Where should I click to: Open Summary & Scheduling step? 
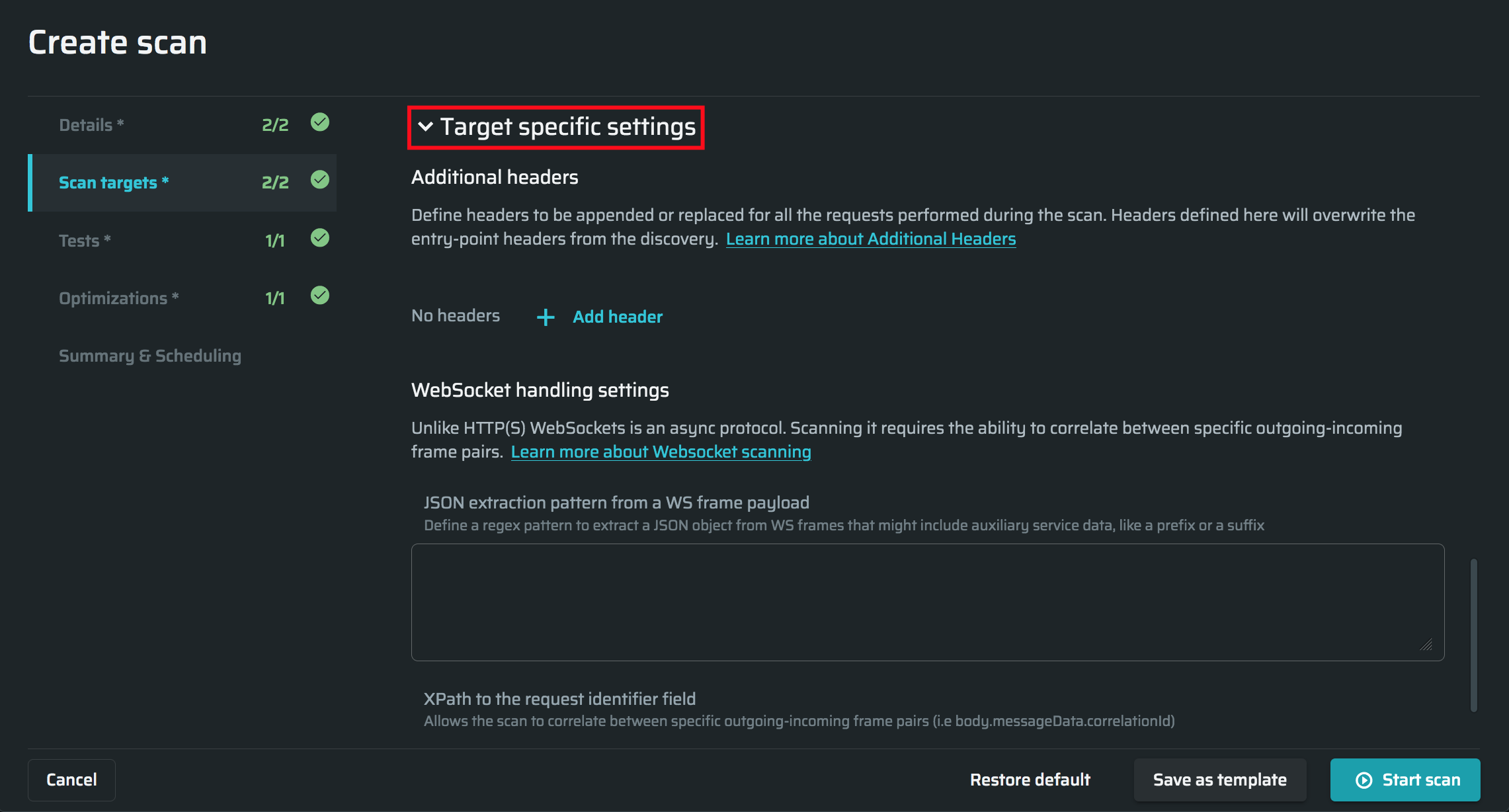[150, 356]
